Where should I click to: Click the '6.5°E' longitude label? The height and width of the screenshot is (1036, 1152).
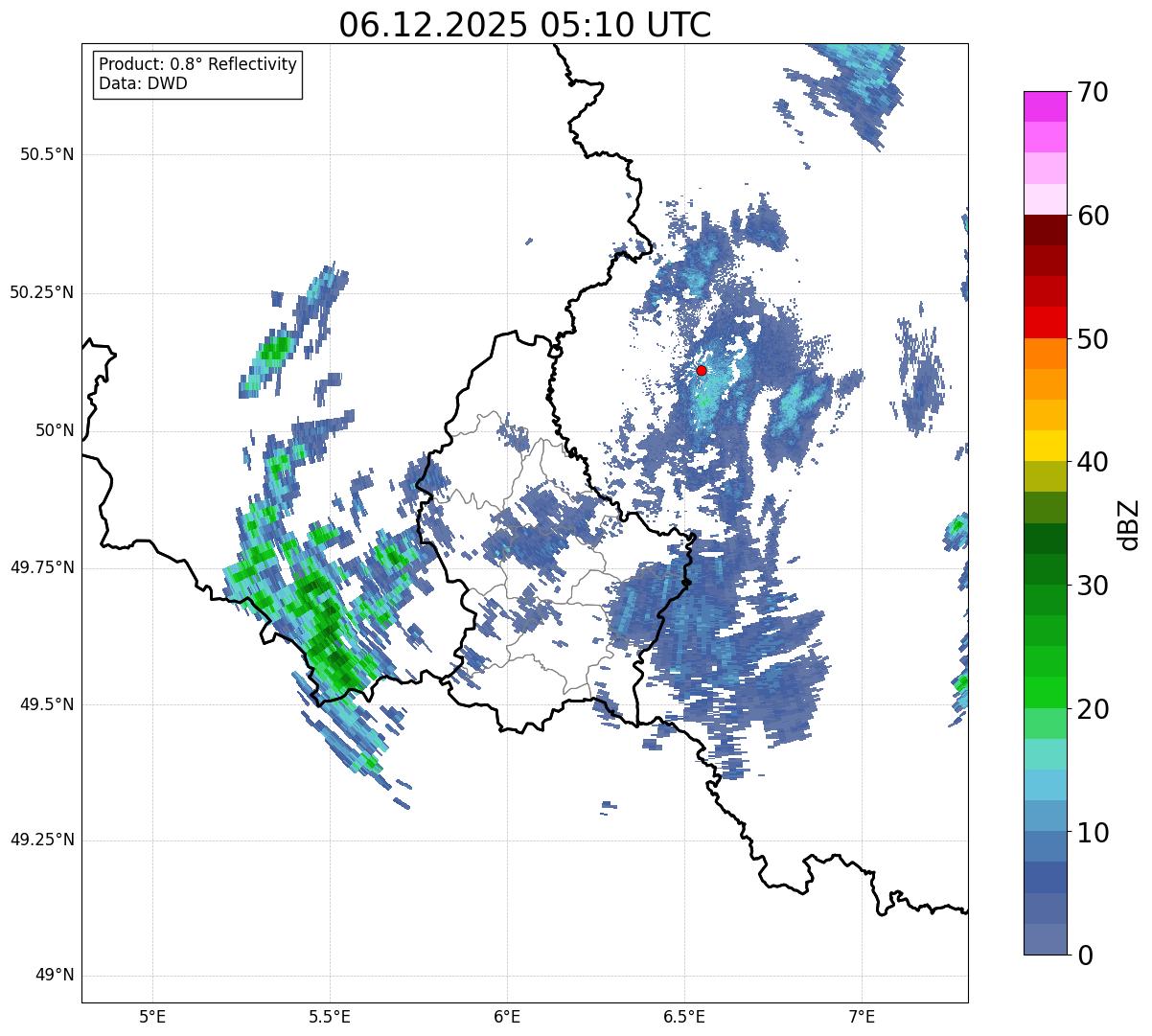684,1016
